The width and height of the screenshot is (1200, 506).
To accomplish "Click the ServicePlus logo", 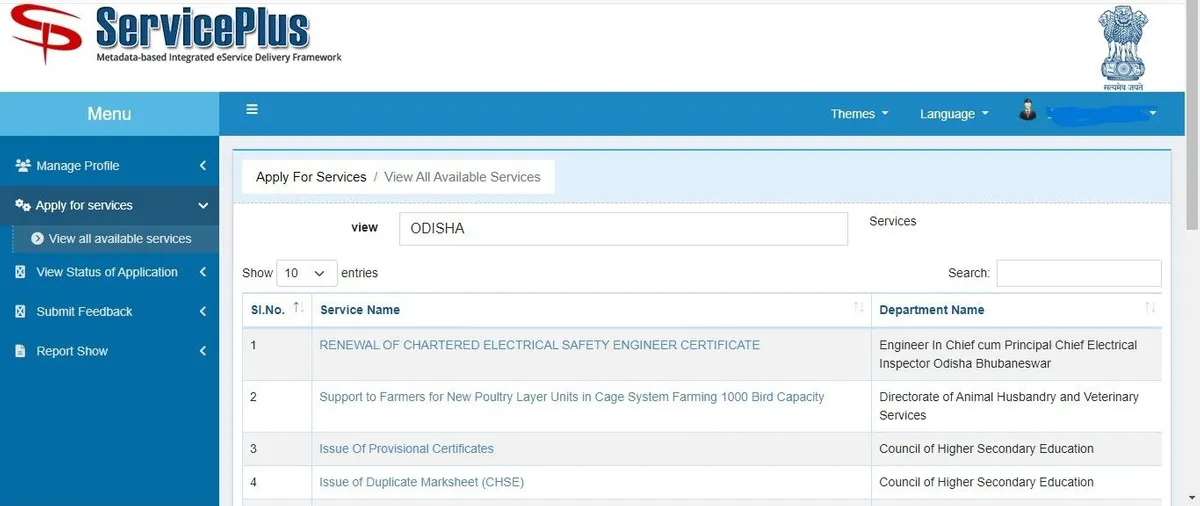I will coord(176,36).
